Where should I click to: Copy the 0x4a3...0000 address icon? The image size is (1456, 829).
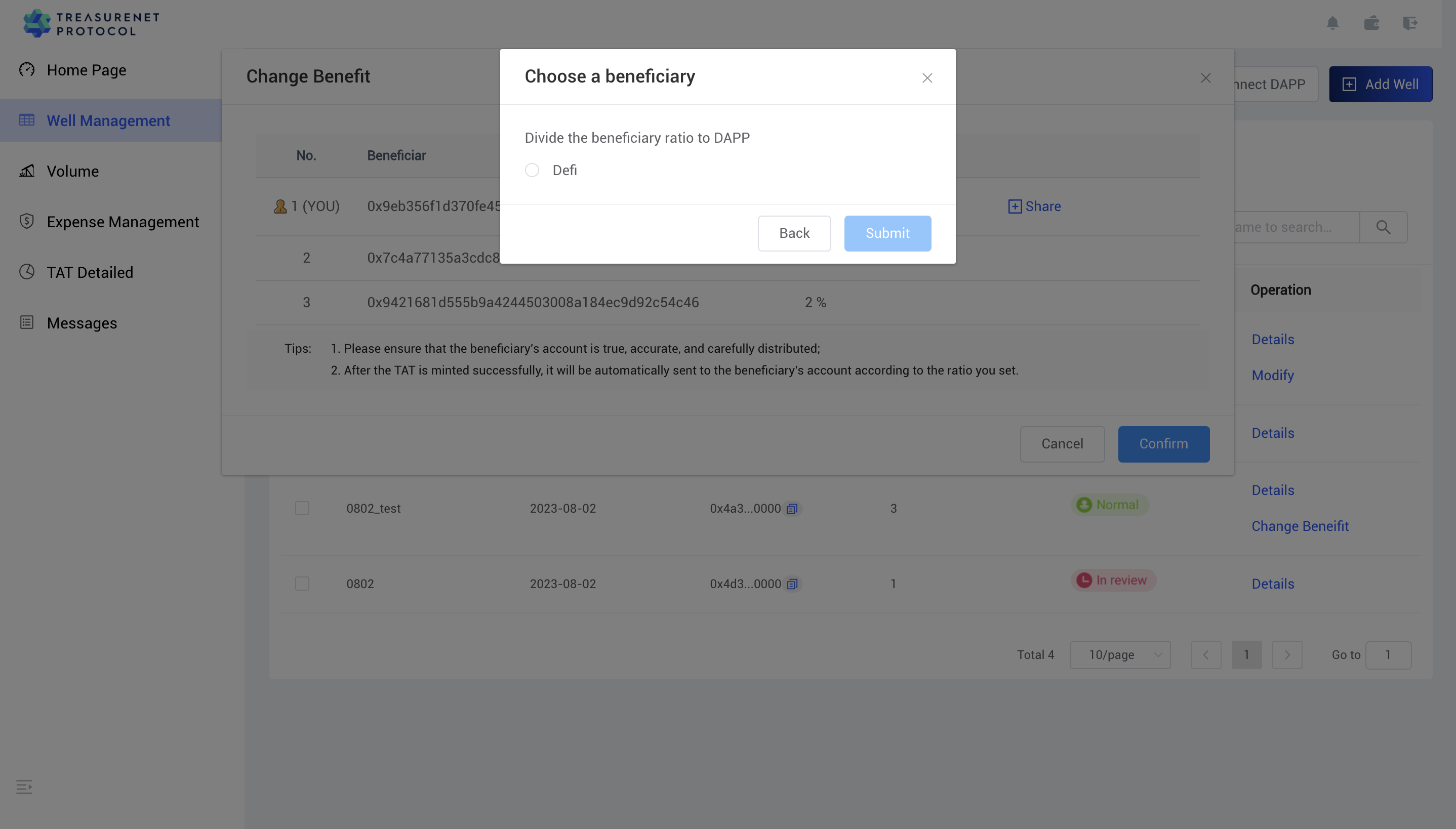(x=792, y=509)
